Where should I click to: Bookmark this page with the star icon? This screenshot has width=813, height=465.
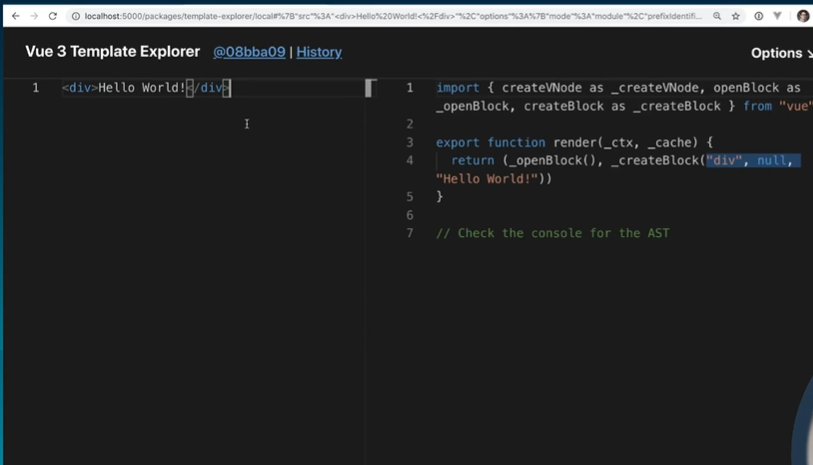(736, 16)
